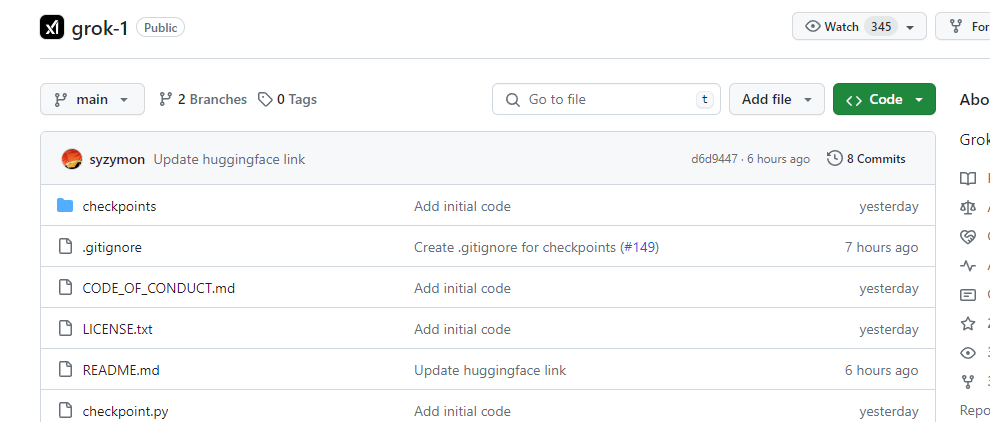The height and width of the screenshot is (422, 990).
Task: Click the Add initial code commit for LICENSE.txt
Action: (462, 330)
